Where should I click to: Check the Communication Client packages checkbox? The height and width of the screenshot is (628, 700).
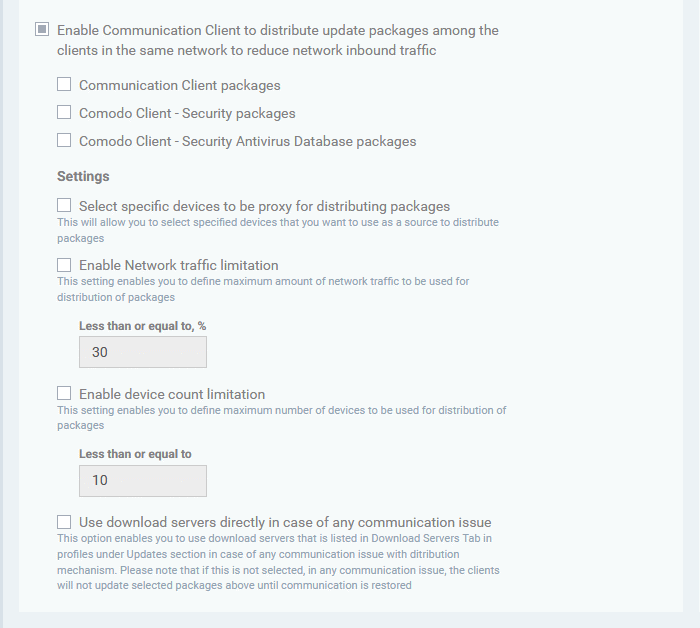(64, 84)
